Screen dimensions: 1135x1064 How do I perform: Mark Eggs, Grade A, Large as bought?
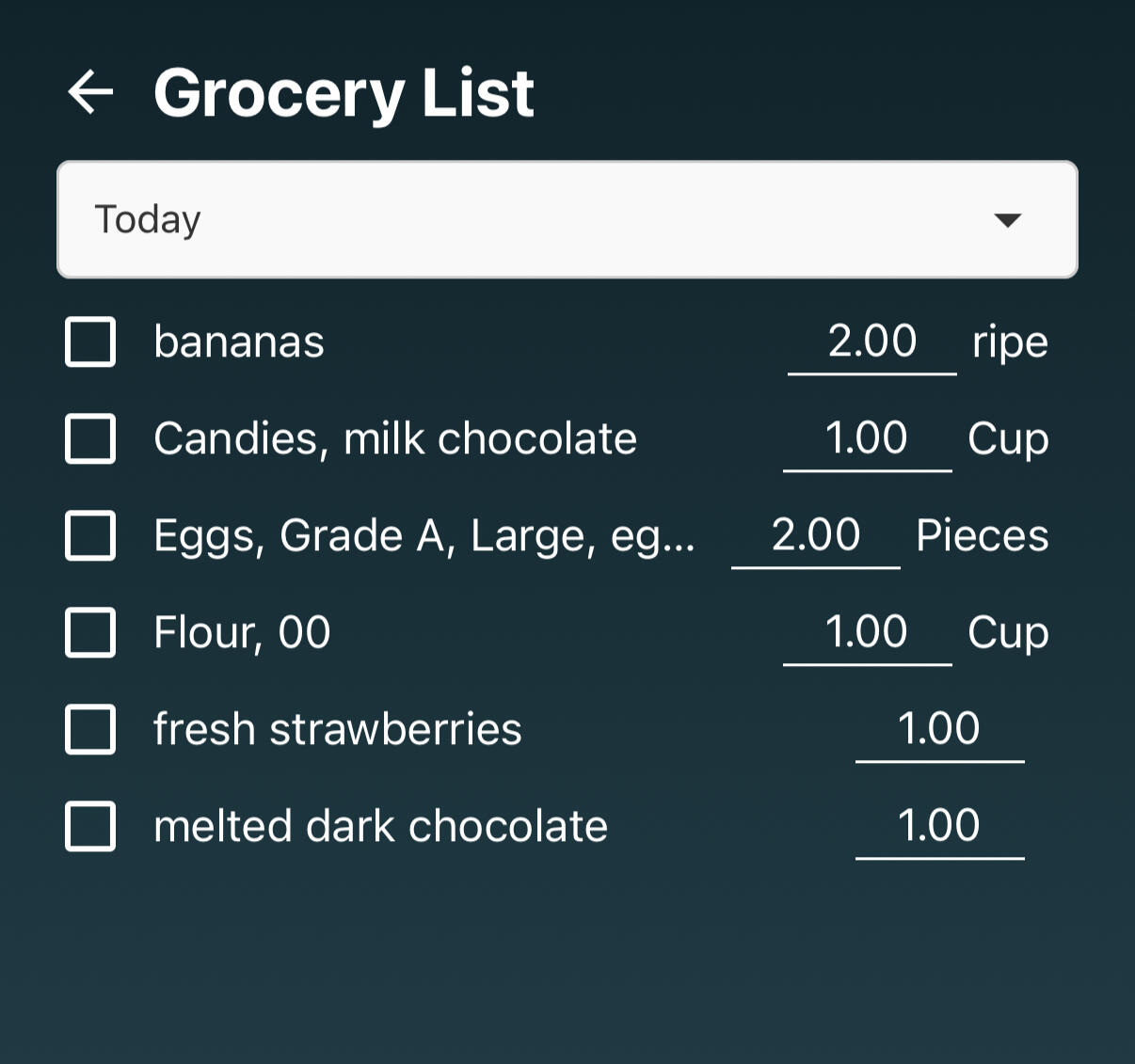(x=90, y=535)
